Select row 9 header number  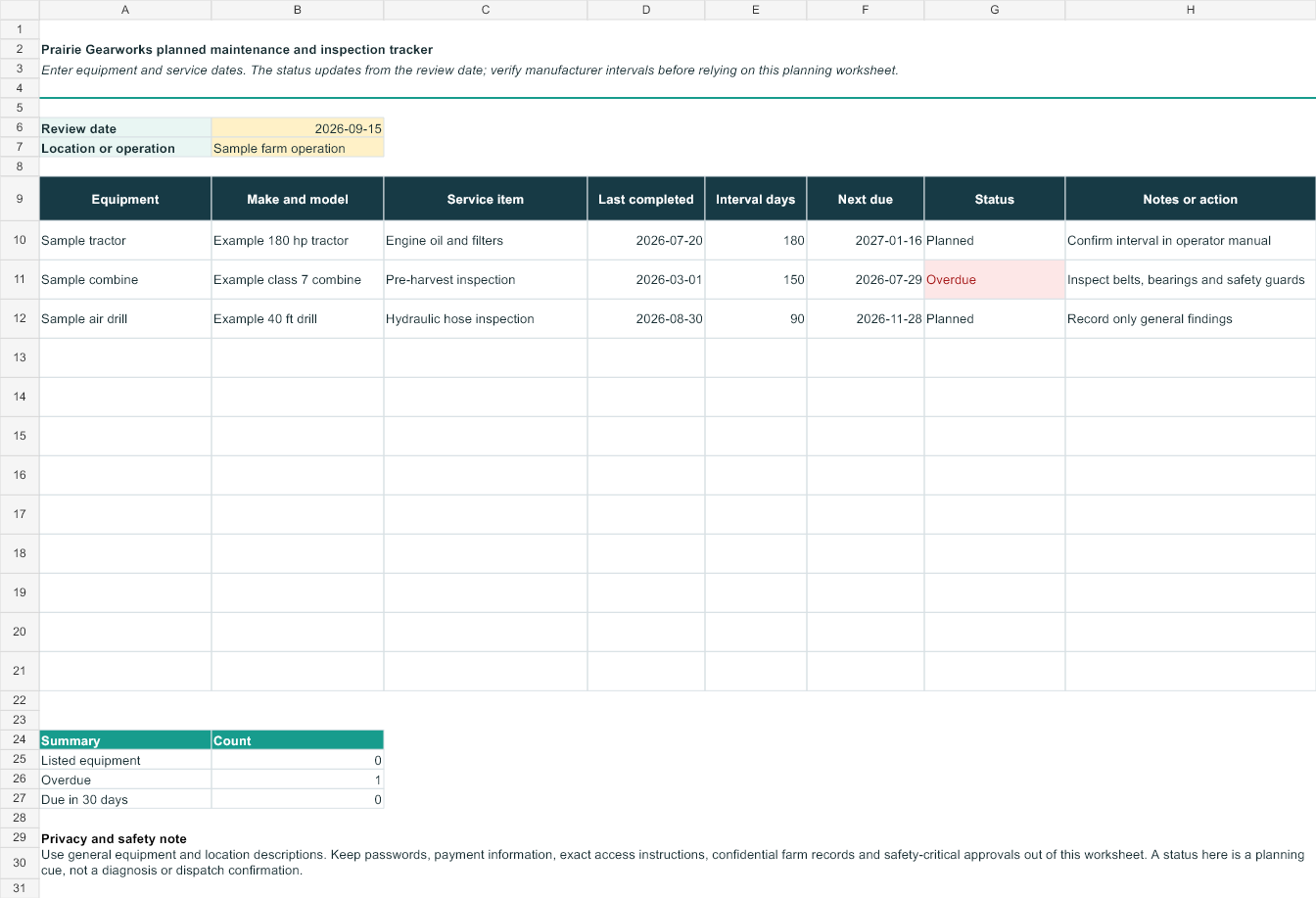point(20,199)
